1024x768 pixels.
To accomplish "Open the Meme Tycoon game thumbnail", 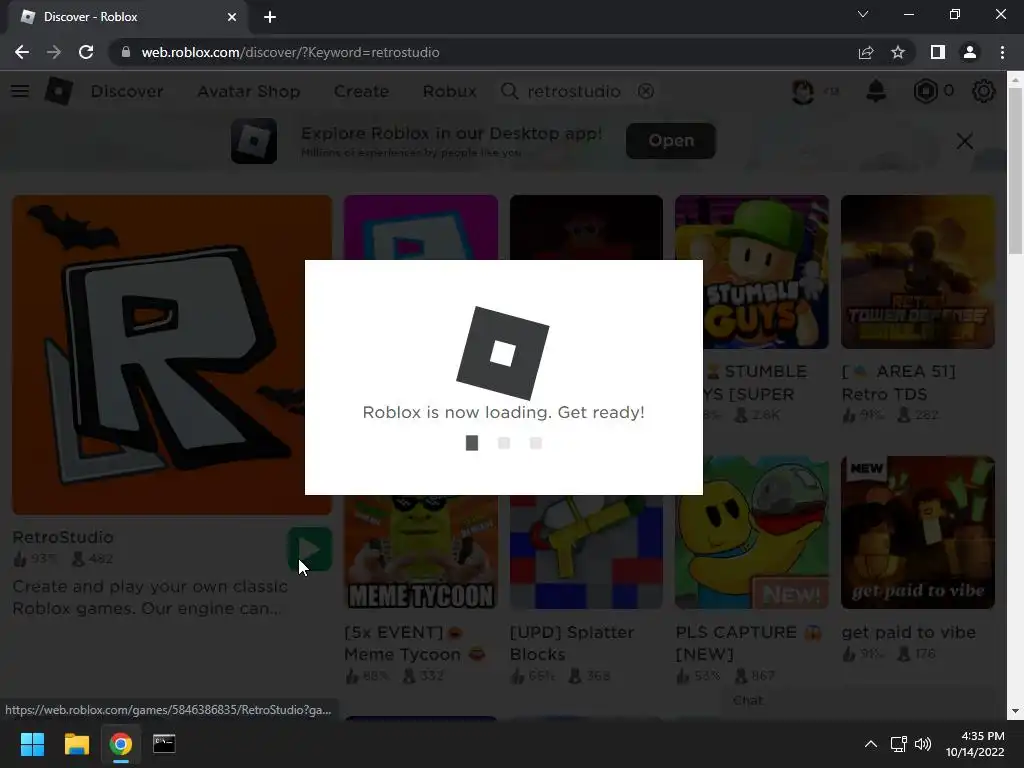I will (421, 552).
